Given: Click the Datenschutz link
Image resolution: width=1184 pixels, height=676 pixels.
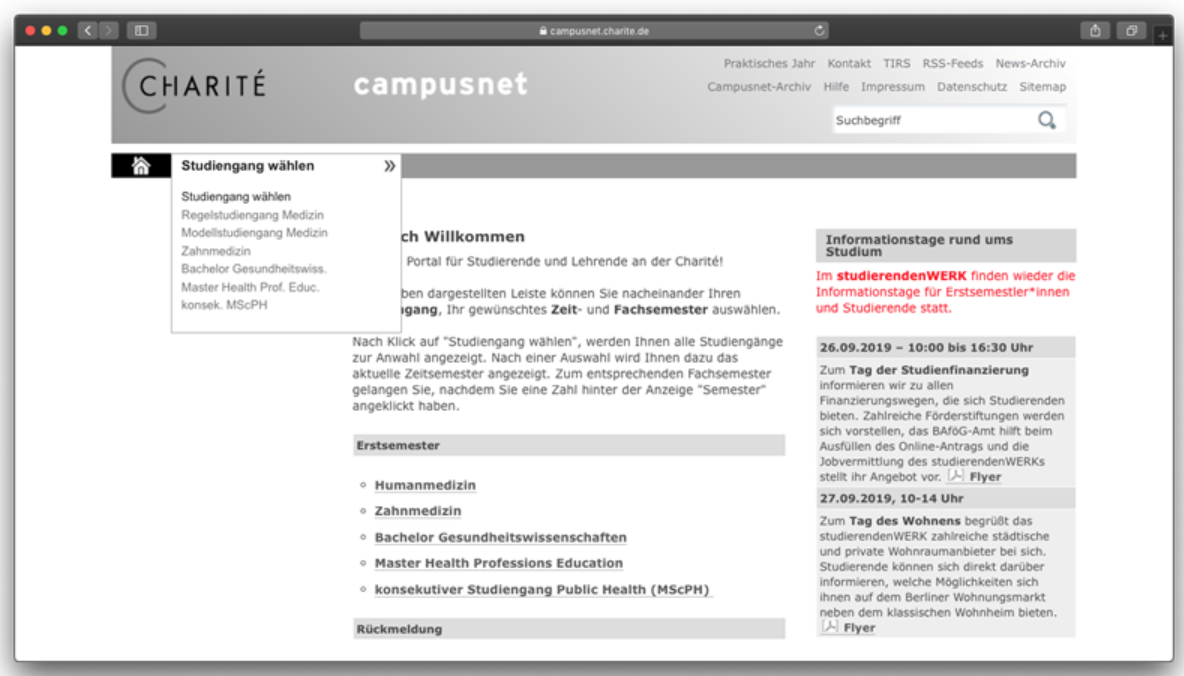Looking at the screenshot, I should point(972,87).
